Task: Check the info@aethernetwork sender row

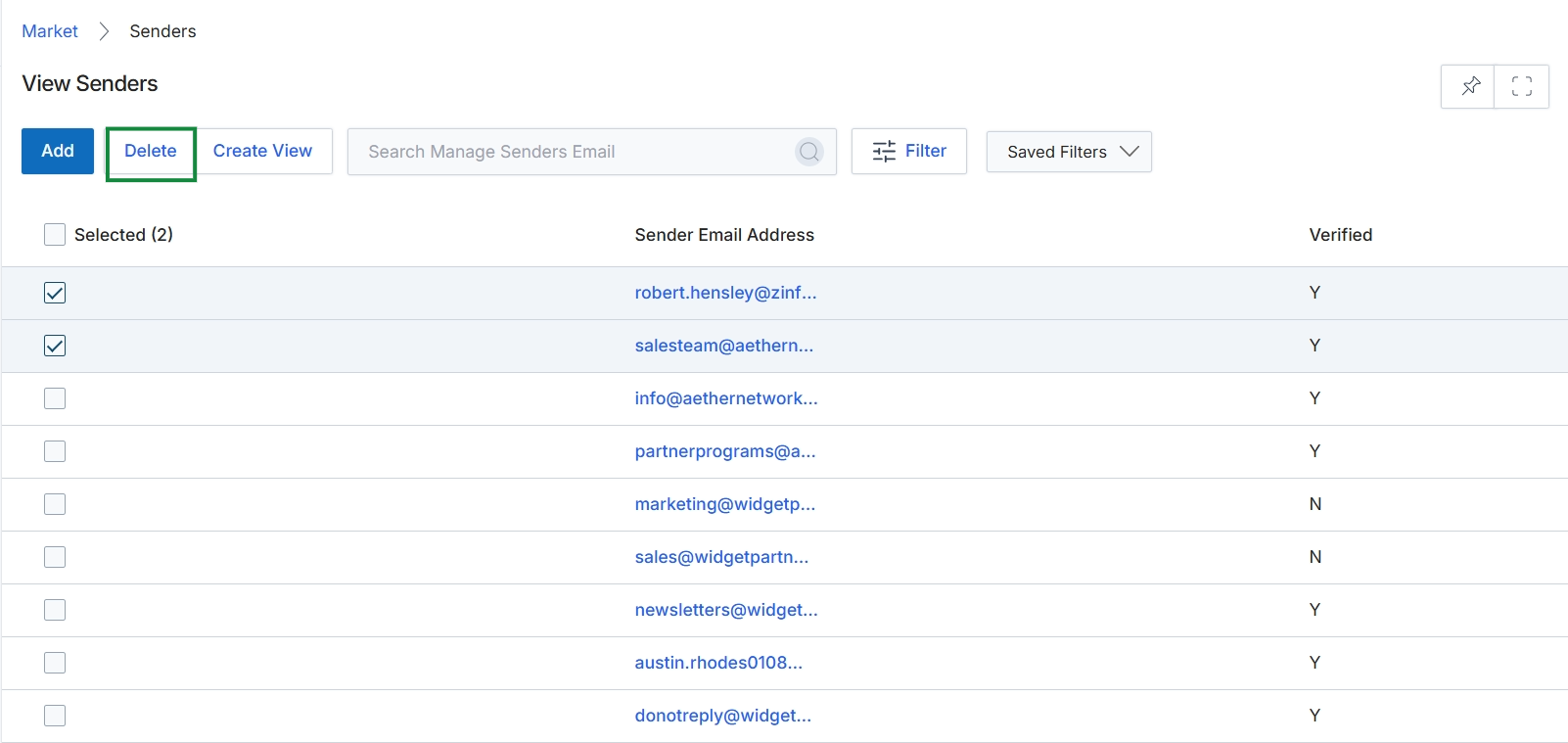Action: [x=55, y=398]
